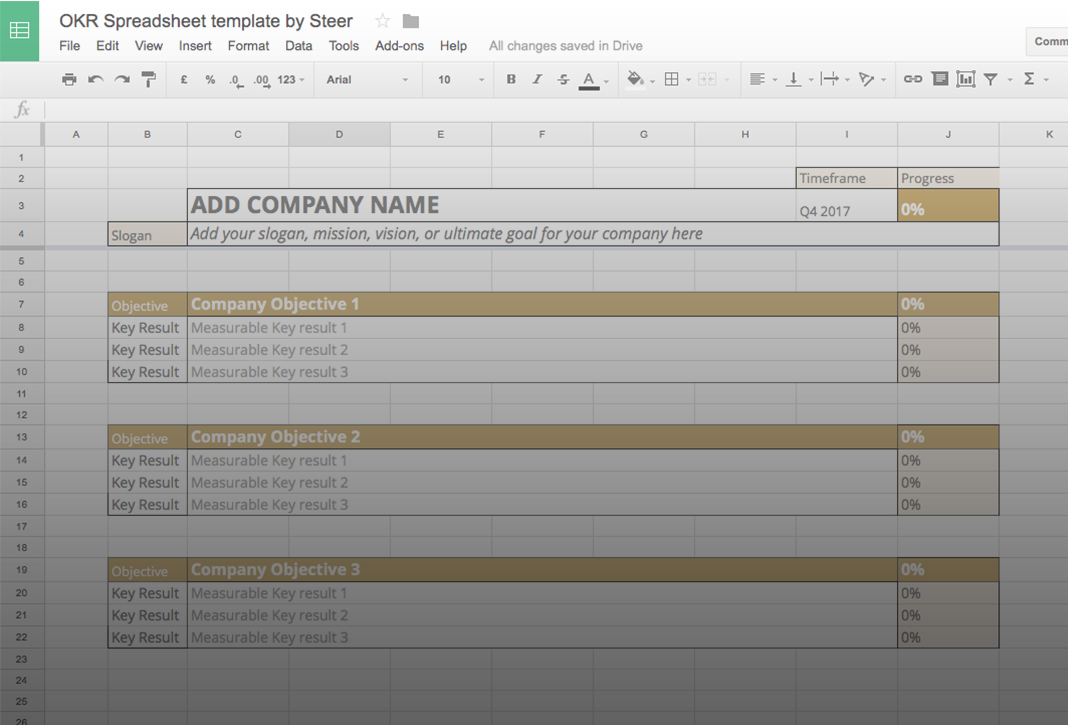This screenshot has height=725, width=1068.
Task: Open the View menu
Action: [x=148, y=46]
